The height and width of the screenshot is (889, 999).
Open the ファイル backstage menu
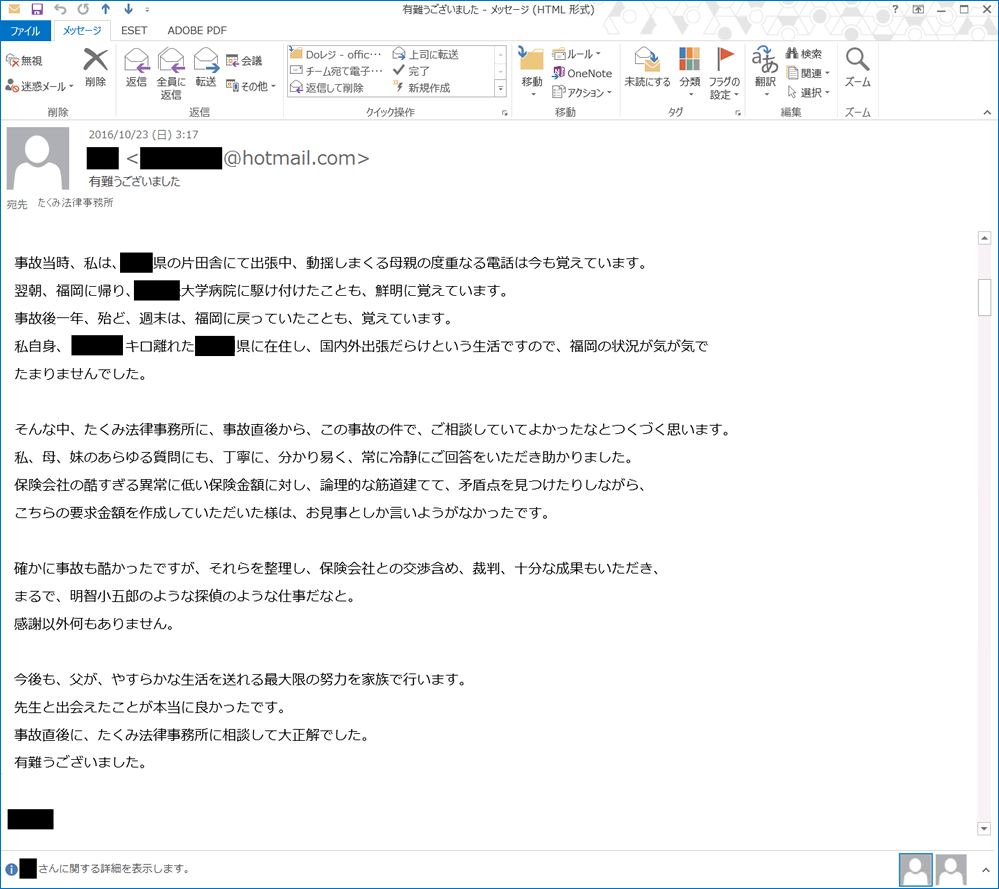click(x=26, y=30)
